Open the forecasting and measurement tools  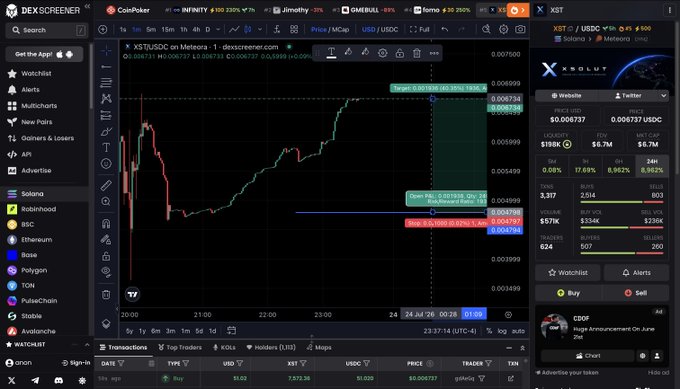(106, 115)
